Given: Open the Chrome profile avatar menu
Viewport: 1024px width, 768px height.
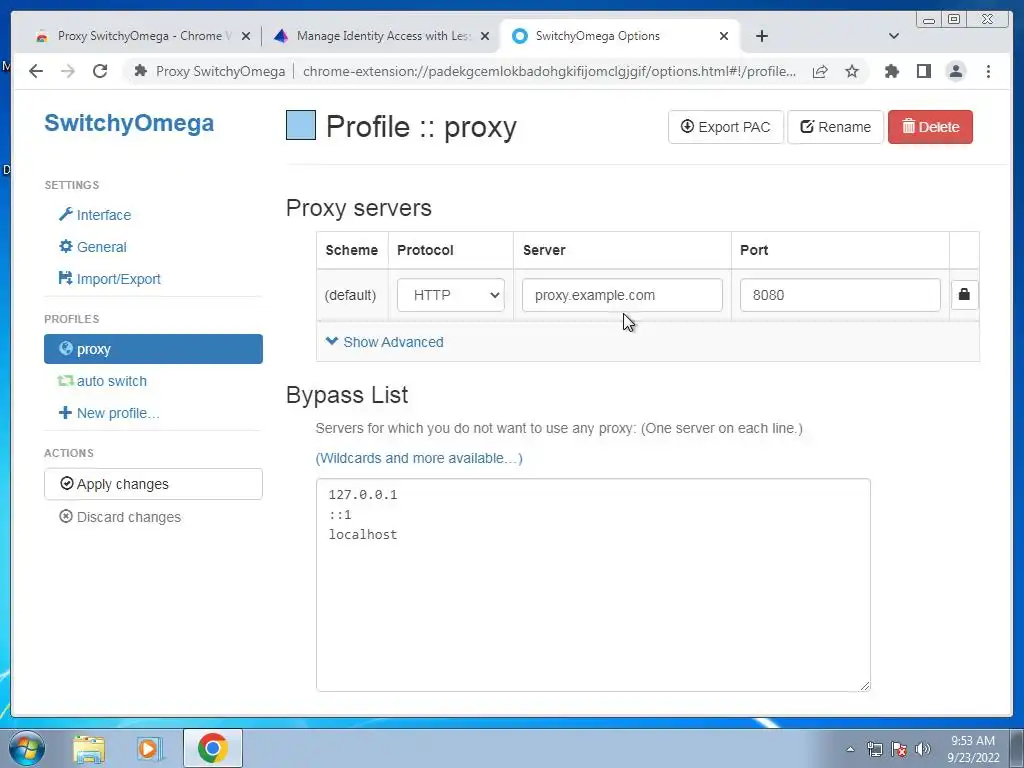Looking at the screenshot, I should (955, 71).
